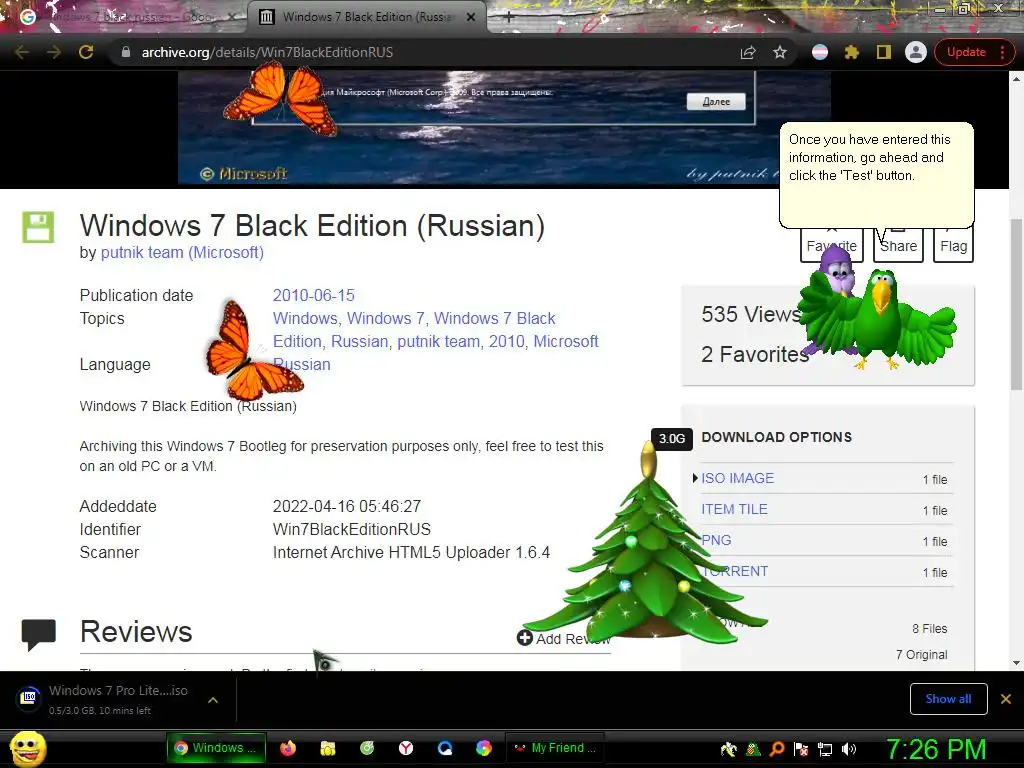Click the Share button on item page
The width and height of the screenshot is (1024, 768).
click(898, 246)
